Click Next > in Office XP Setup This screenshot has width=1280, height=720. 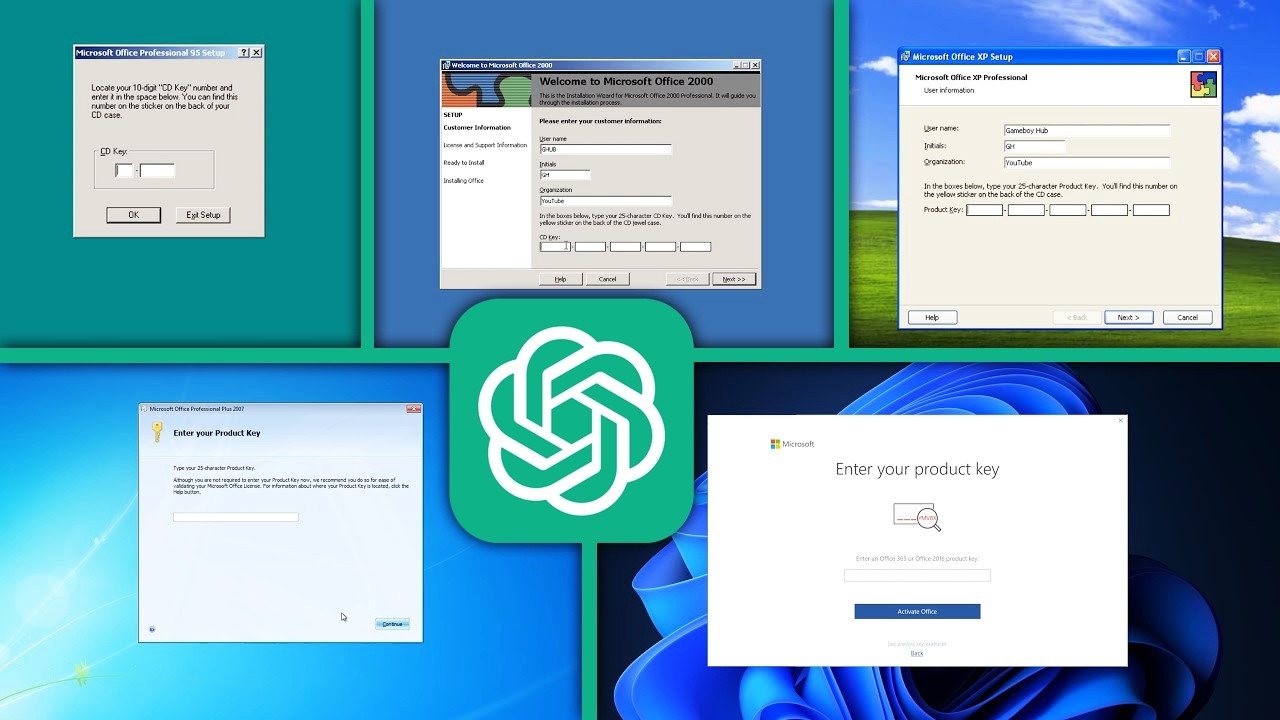1129,317
